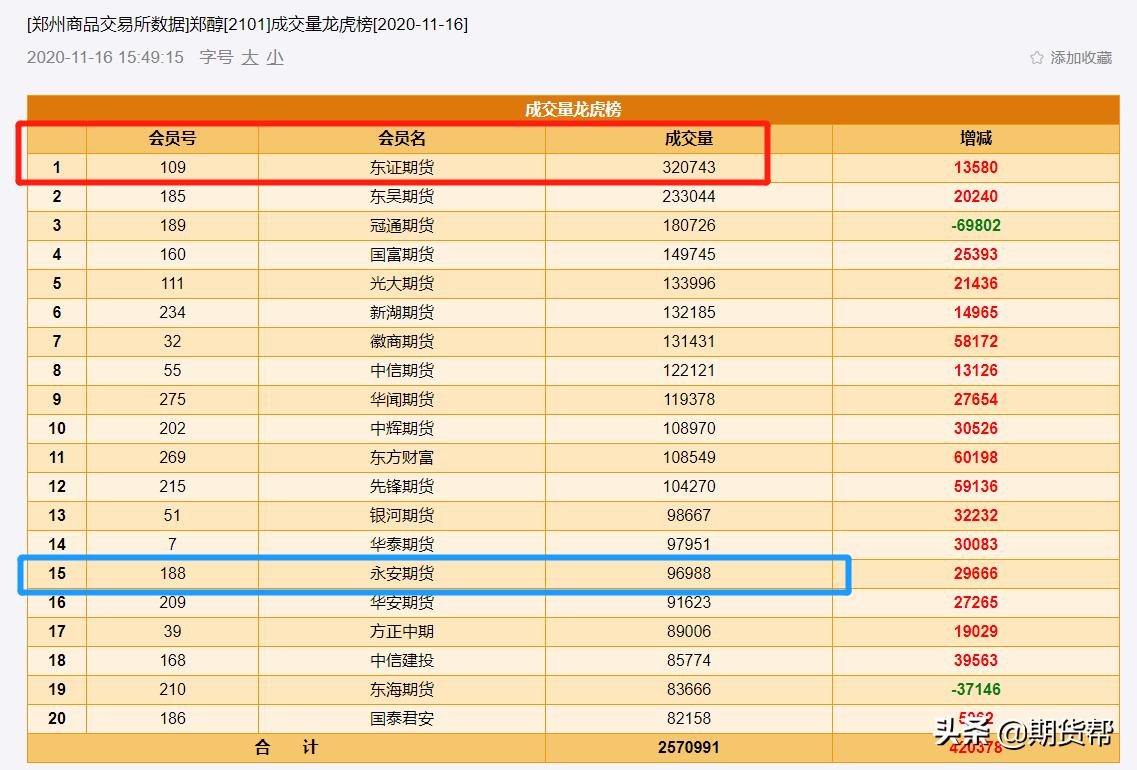Select 永安期货 in row 15
1137x770 pixels.
point(400,573)
